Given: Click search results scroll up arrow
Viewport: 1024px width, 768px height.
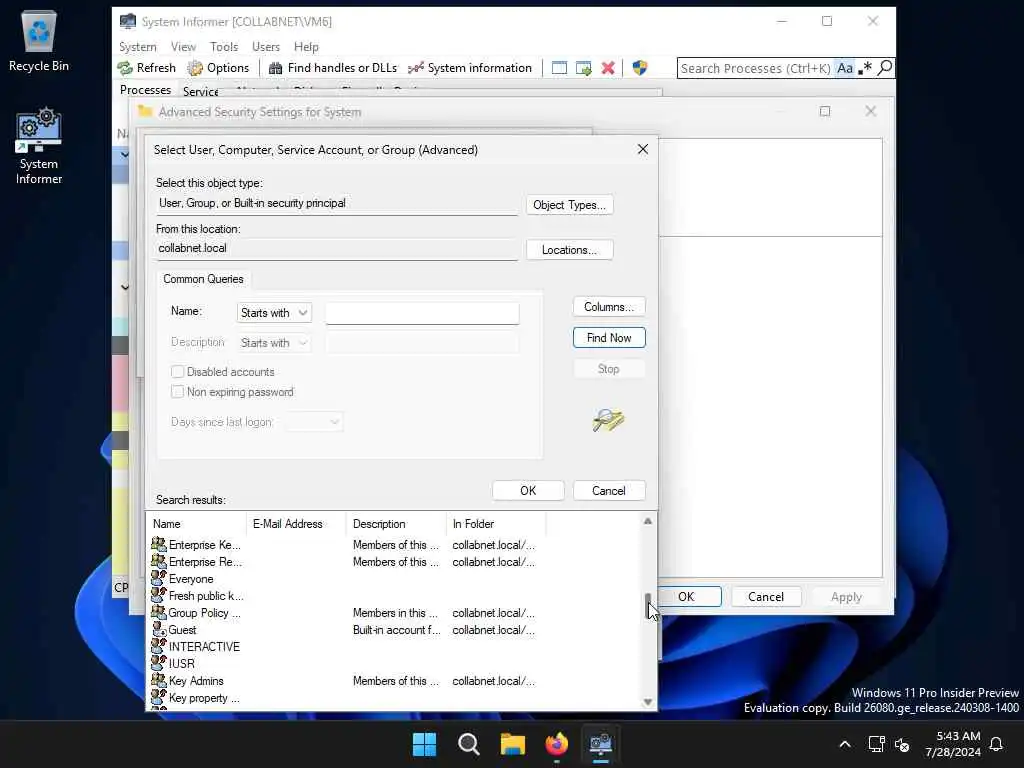Looking at the screenshot, I should click(648, 521).
